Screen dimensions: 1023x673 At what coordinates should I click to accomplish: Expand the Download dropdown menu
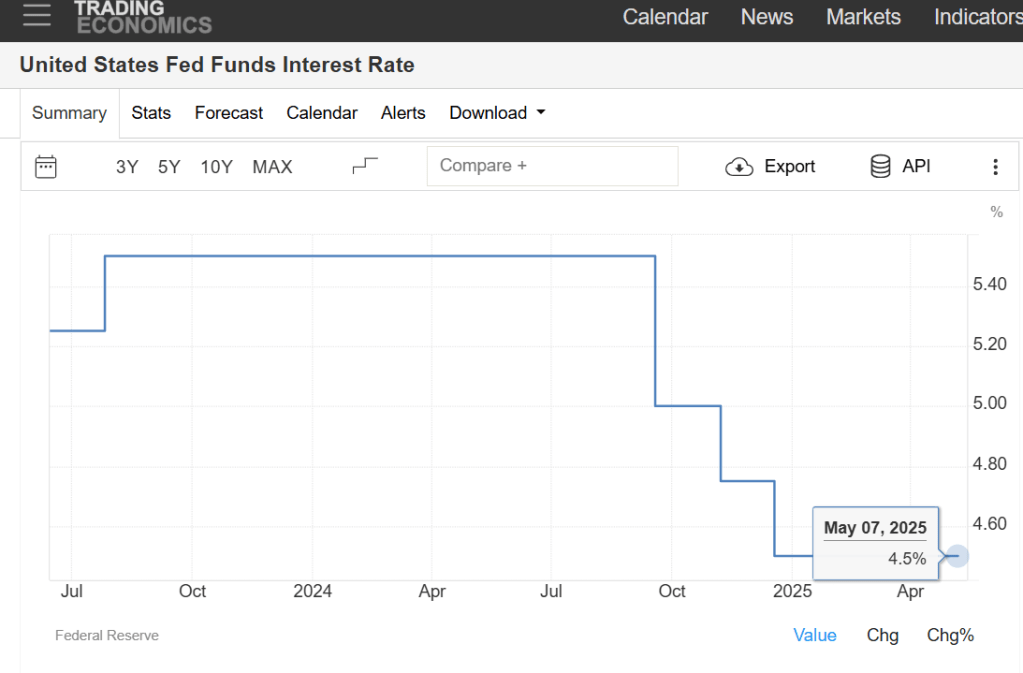497,113
